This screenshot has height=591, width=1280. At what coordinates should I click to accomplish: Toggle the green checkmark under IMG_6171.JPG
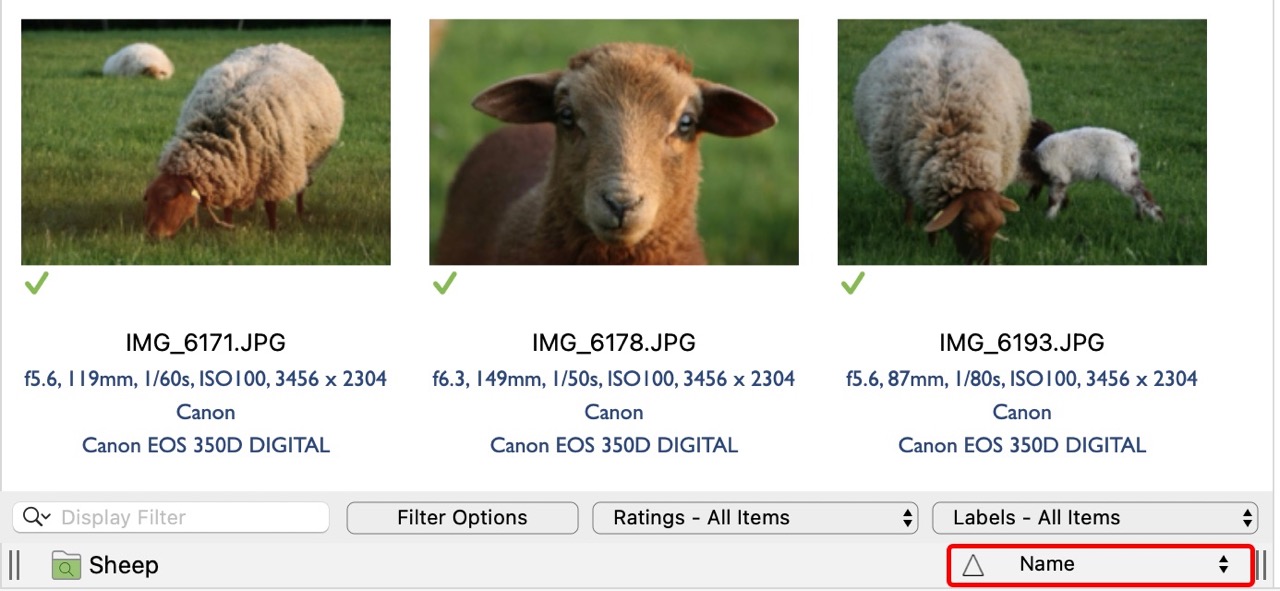[x=37, y=285]
